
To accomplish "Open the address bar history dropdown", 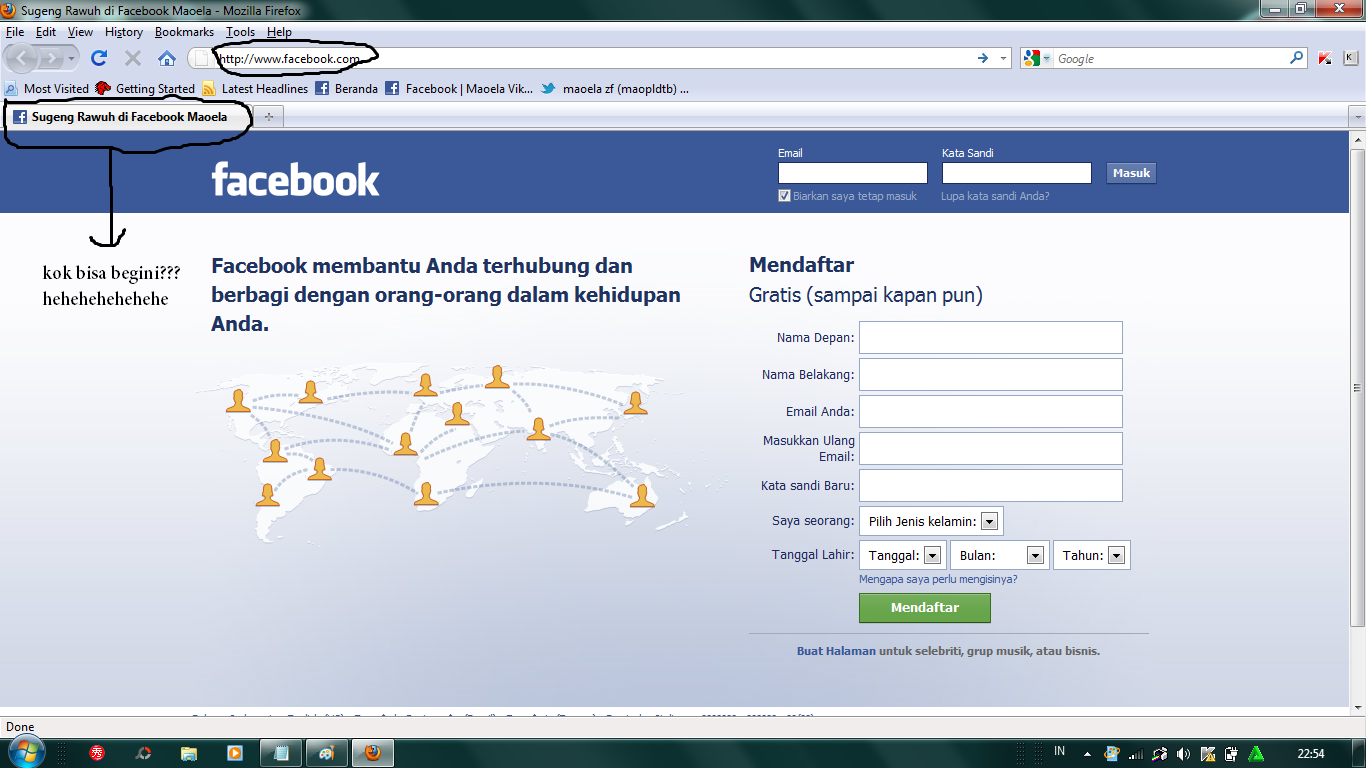I will pos(1004,59).
